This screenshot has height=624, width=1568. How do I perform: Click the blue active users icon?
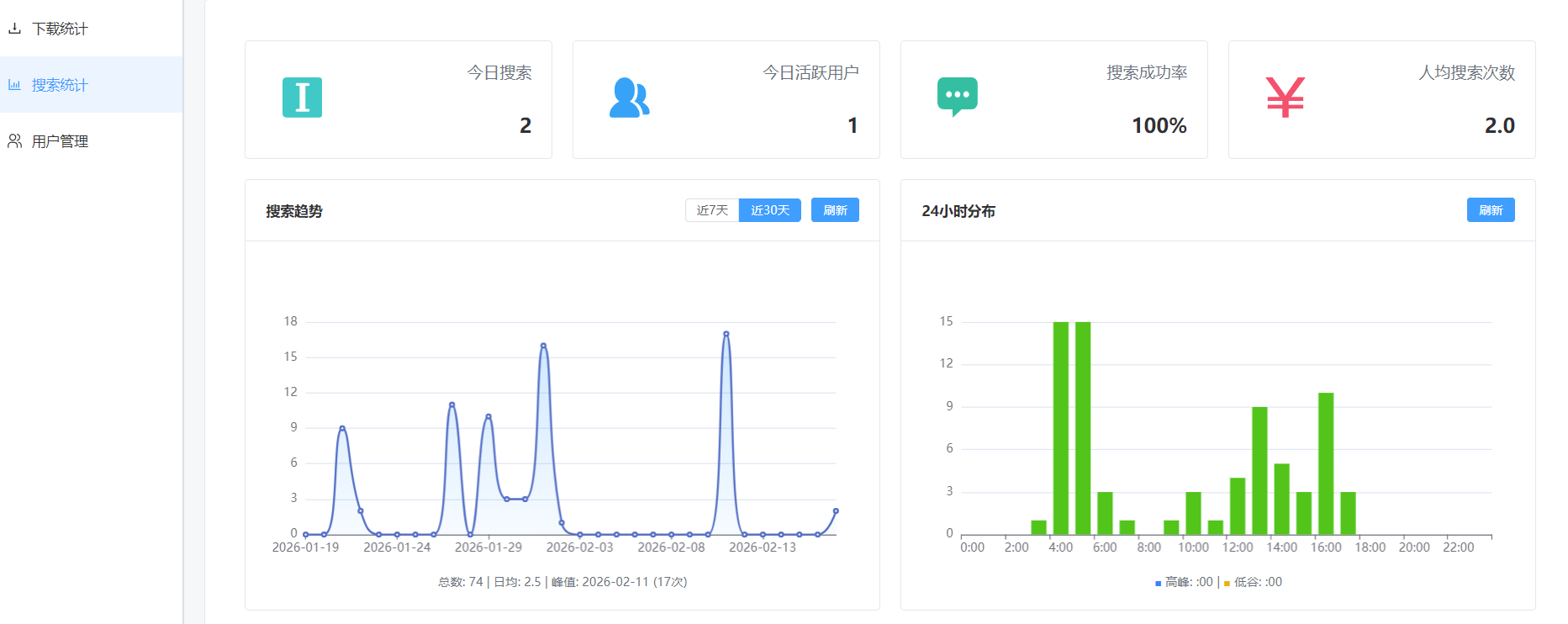(x=629, y=98)
